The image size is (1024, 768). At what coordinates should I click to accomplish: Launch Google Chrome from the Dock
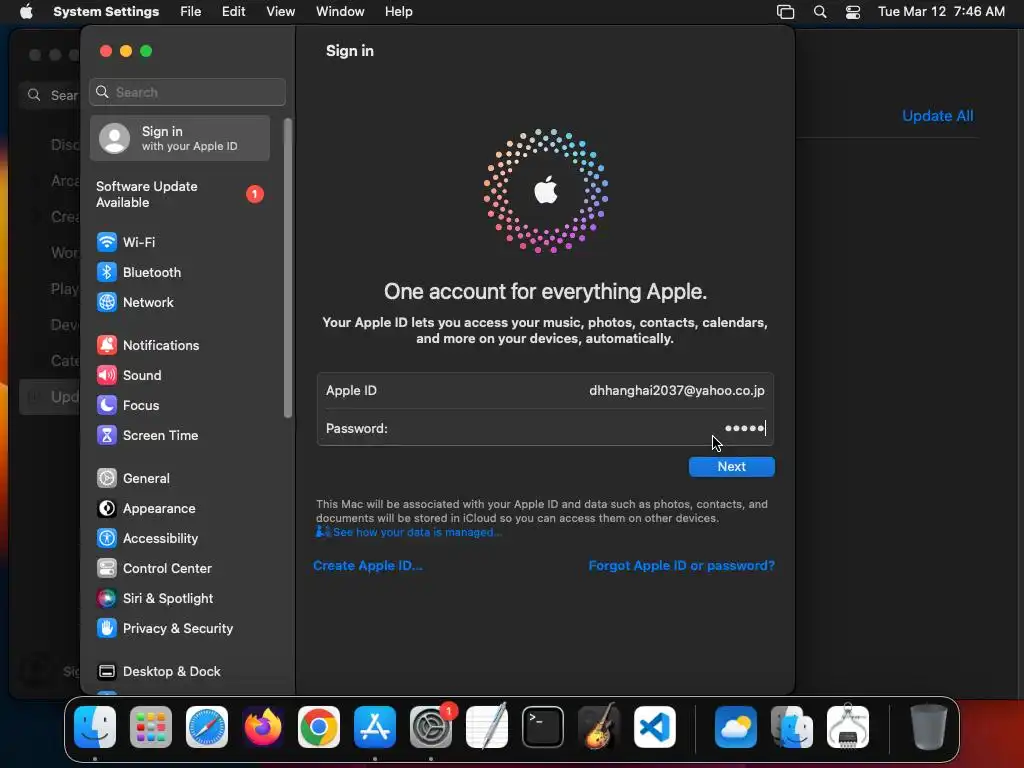click(319, 727)
